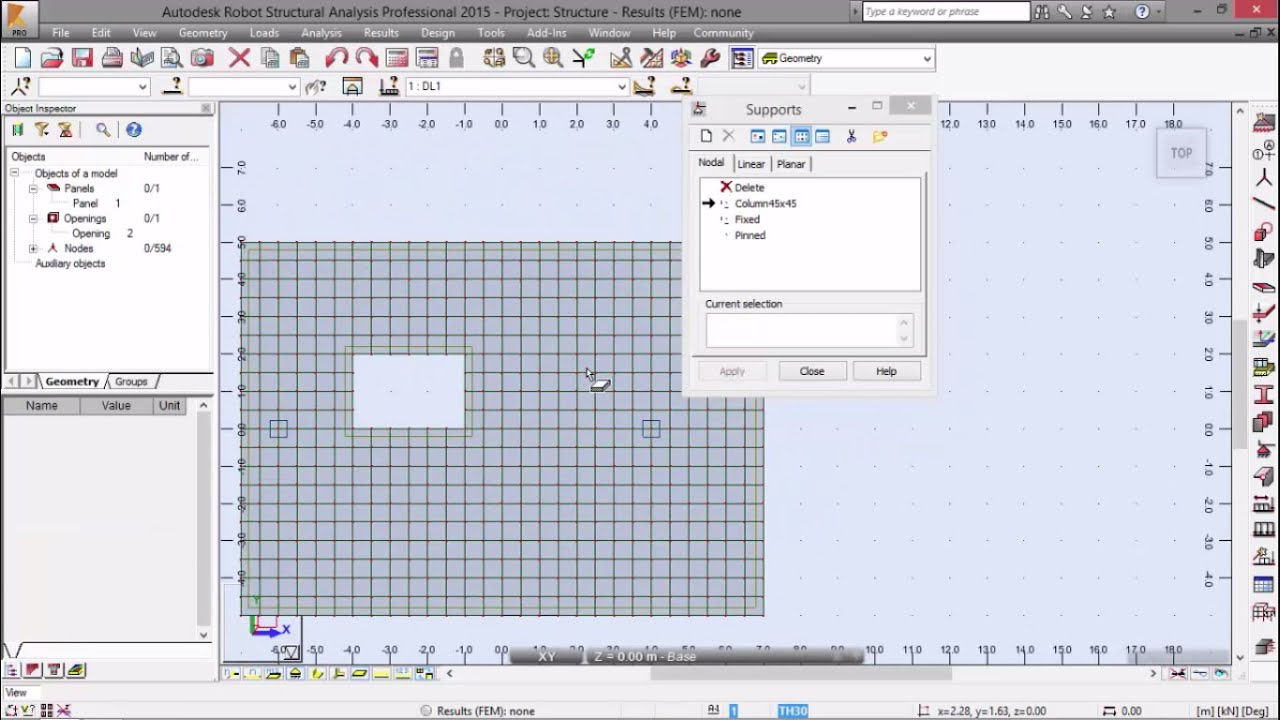Click the Help button in the Supports dialog

(x=886, y=371)
